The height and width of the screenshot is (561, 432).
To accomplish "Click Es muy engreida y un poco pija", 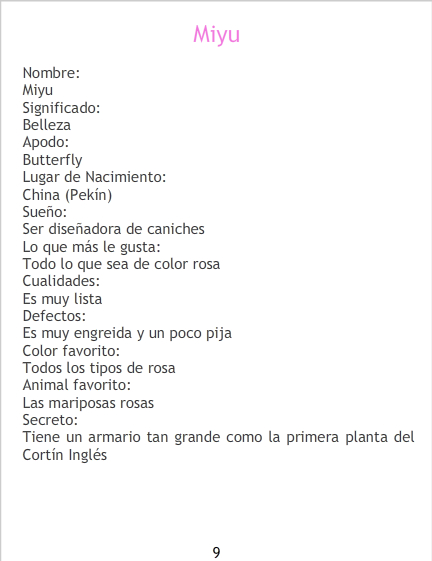I will (127, 333).
